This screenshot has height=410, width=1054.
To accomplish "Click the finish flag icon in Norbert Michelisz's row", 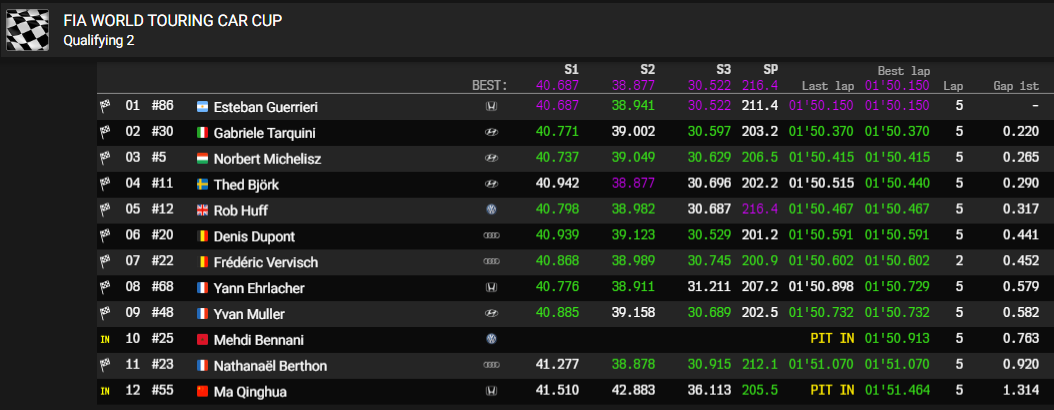I will pyautogui.click(x=104, y=158).
